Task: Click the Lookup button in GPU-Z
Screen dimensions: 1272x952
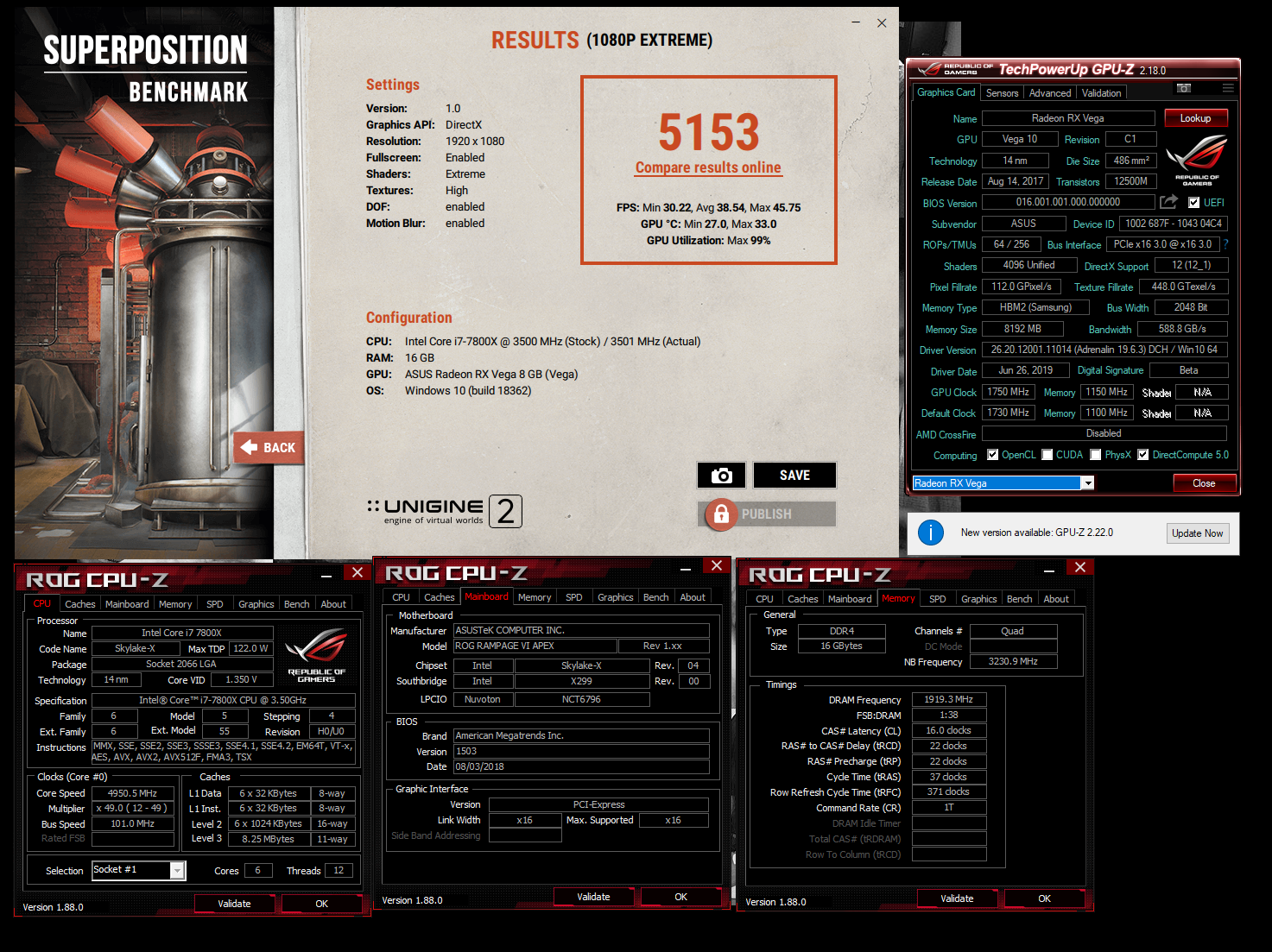Action: tap(1196, 118)
